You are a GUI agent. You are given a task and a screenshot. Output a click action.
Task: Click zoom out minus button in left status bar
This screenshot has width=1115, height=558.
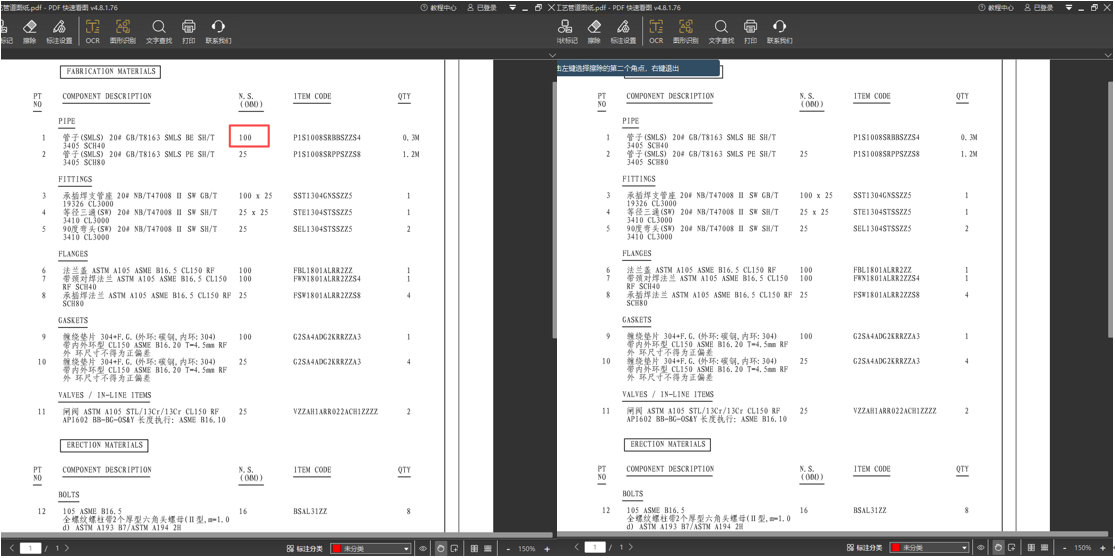507,548
